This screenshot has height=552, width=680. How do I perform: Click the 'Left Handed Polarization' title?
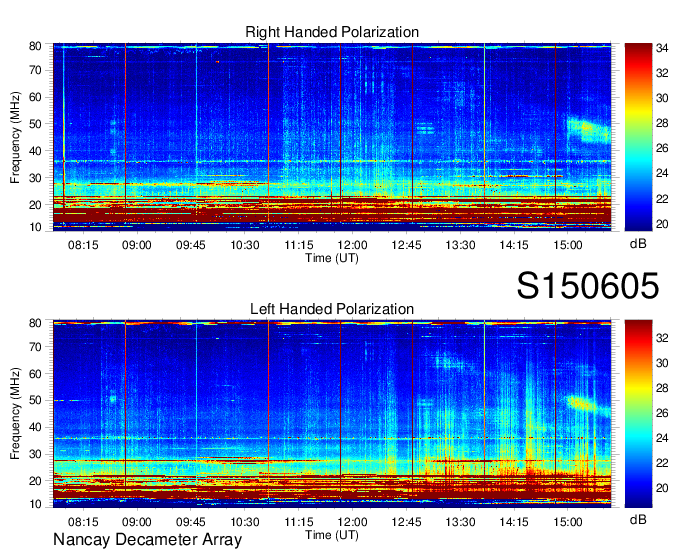click(332, 309)
